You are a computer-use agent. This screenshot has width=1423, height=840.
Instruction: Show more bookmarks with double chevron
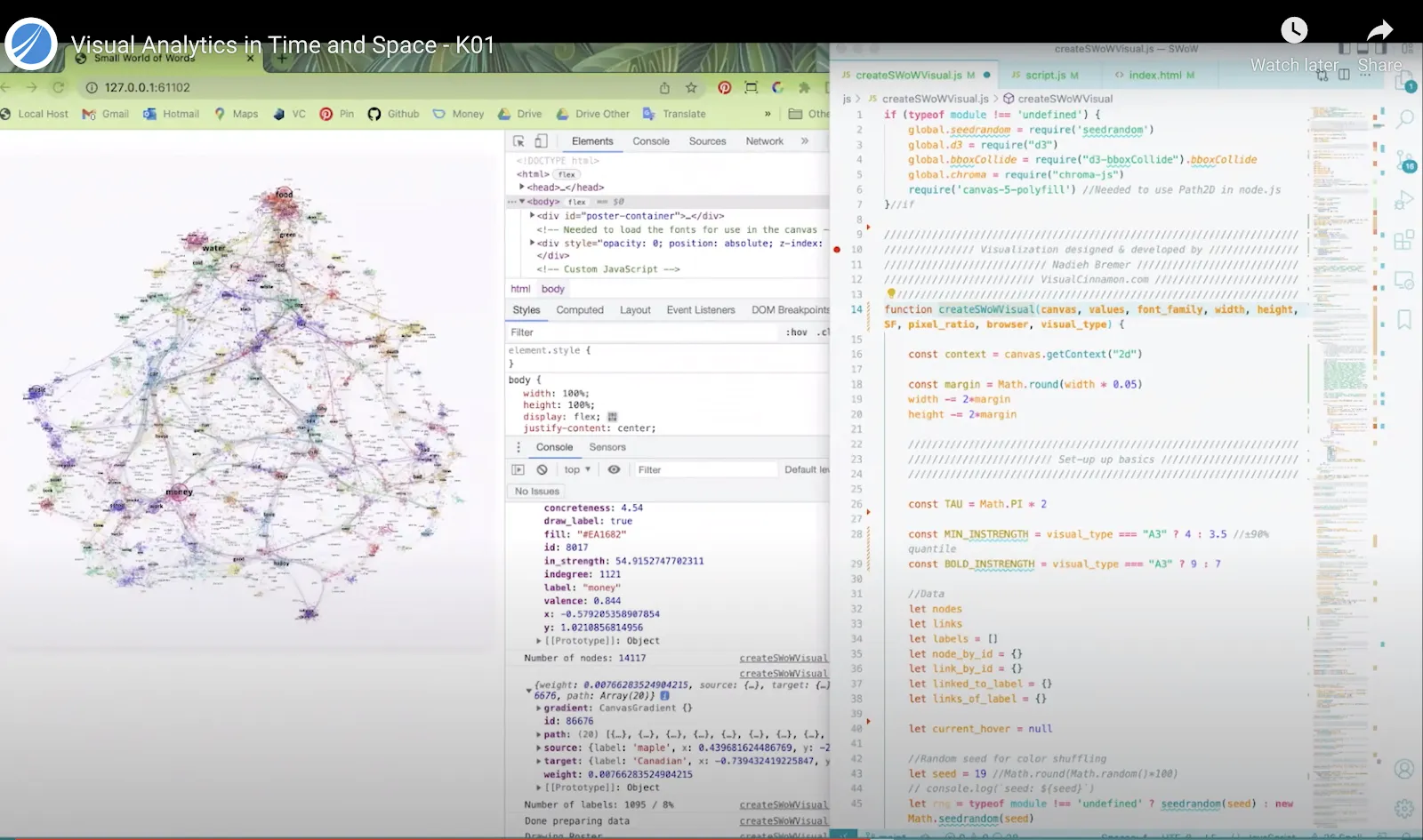[x=768, y=114]
